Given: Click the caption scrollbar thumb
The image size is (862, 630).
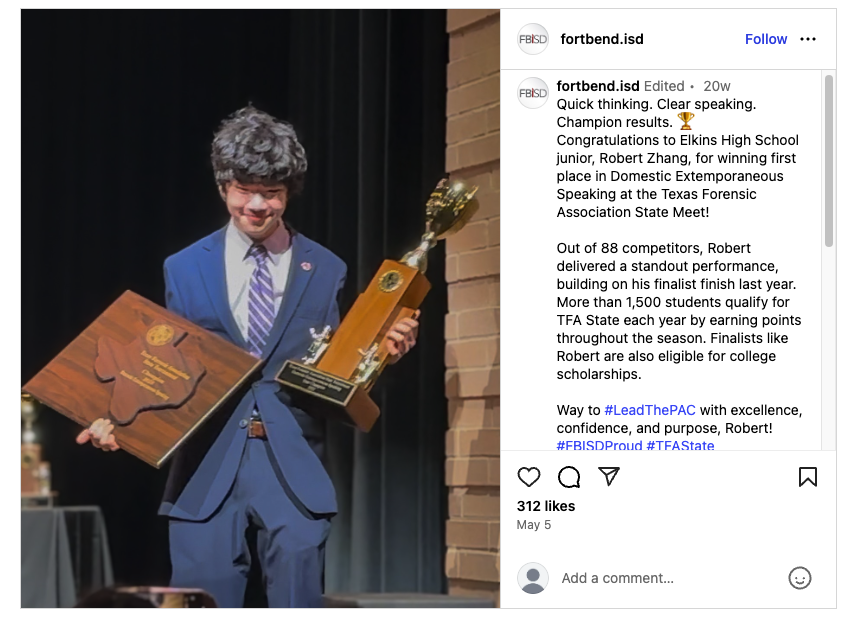Looking at the screenshot, I should tap(828, 161).
